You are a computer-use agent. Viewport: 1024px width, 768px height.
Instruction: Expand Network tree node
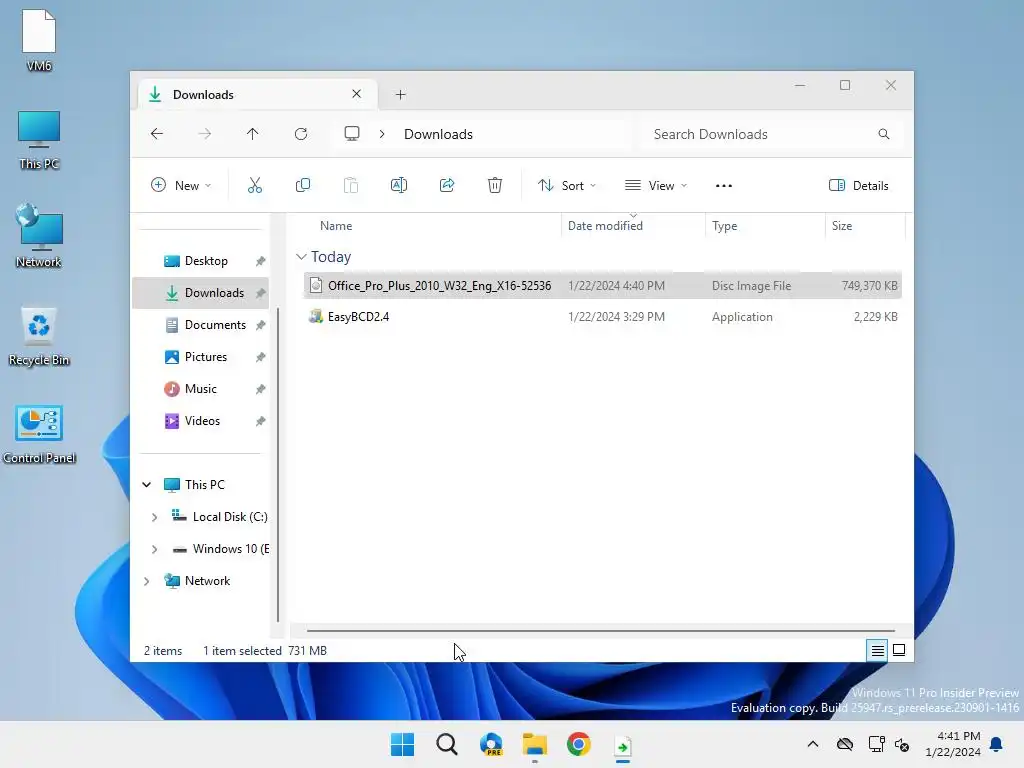147,581
